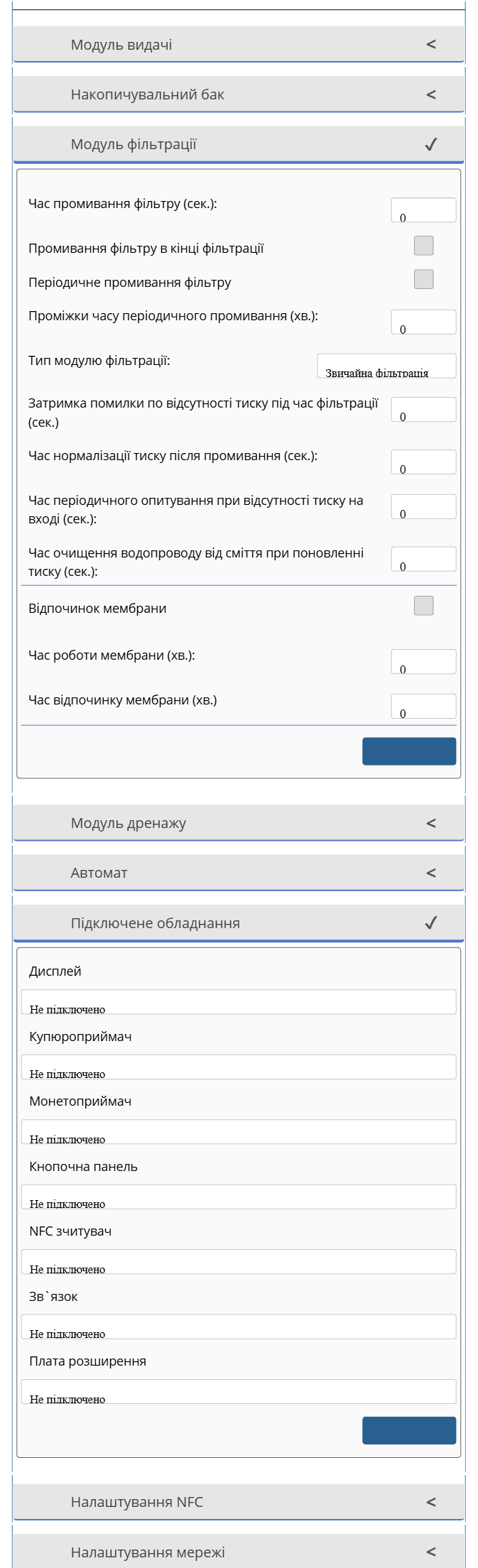Image resolution: width=478 pixels, height=1568 pixels.
Task: Toggle Періодичне промивання фільтру checkbox
Action: click(x=424, y=279)
